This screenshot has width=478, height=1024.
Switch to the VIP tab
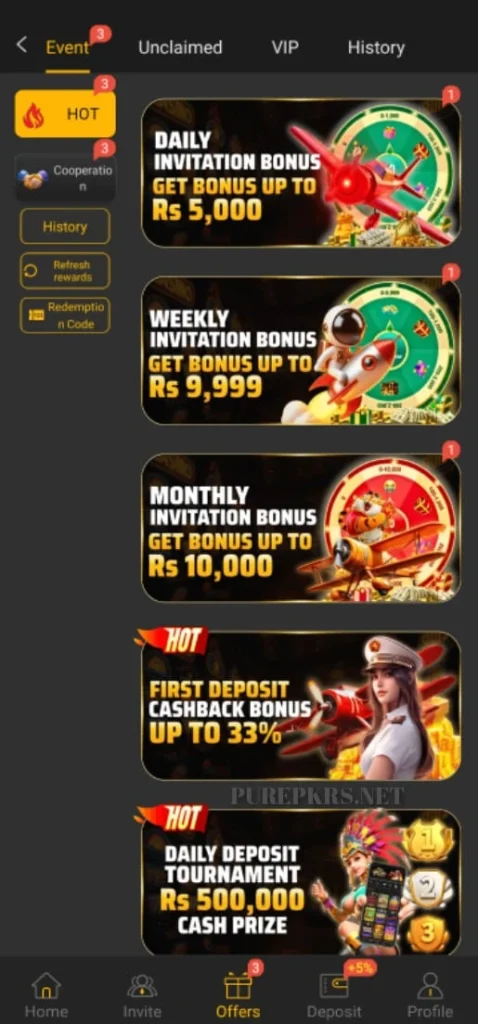[285, 48]
